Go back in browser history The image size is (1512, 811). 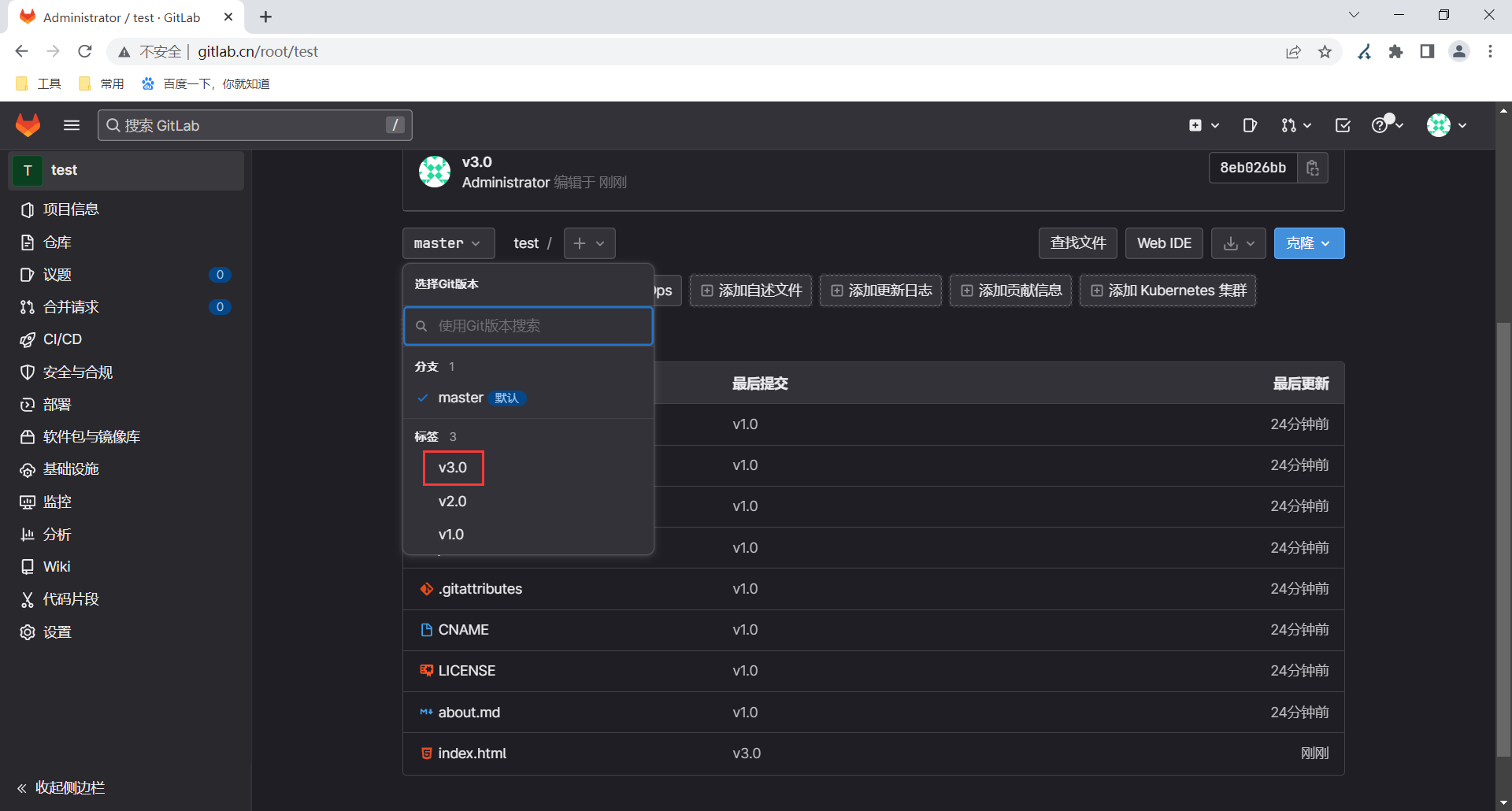click(21, 51)
